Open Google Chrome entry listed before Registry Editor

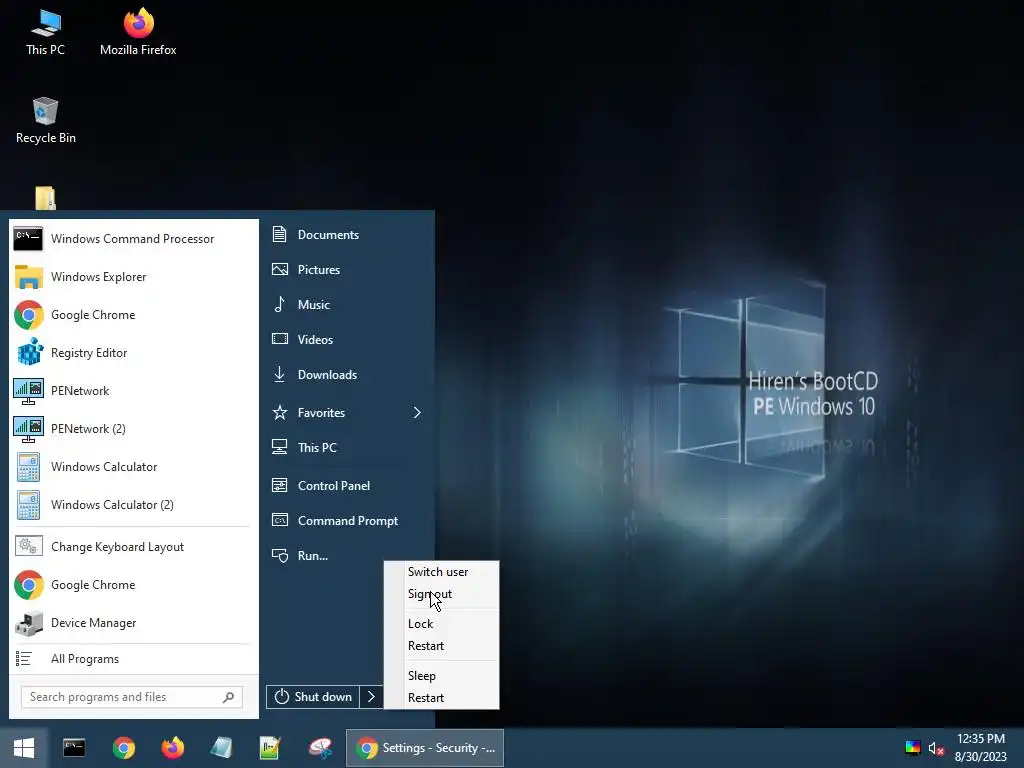[133, 315]
